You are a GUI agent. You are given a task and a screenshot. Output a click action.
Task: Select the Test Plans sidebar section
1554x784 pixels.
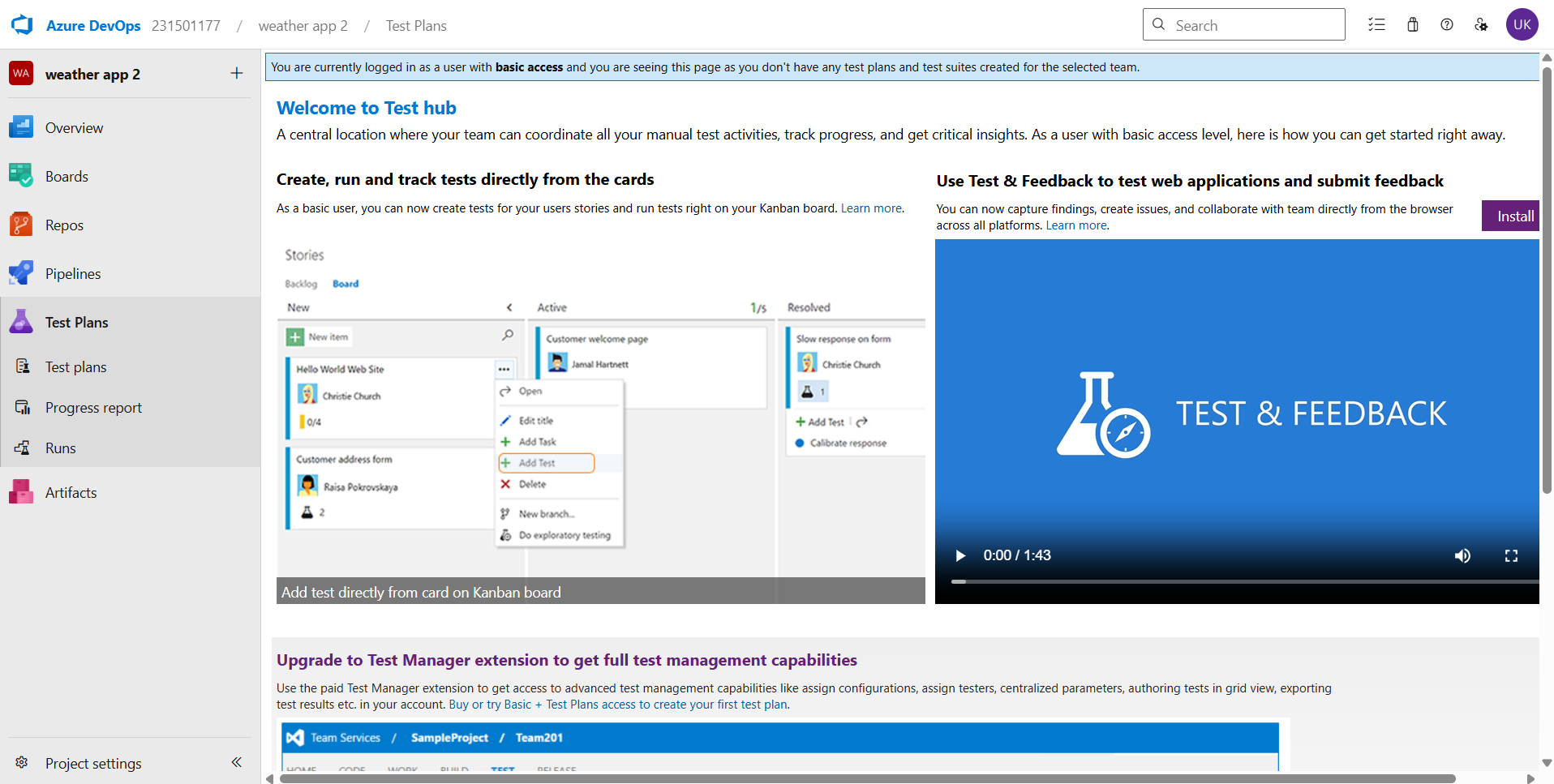coord(131,322)
